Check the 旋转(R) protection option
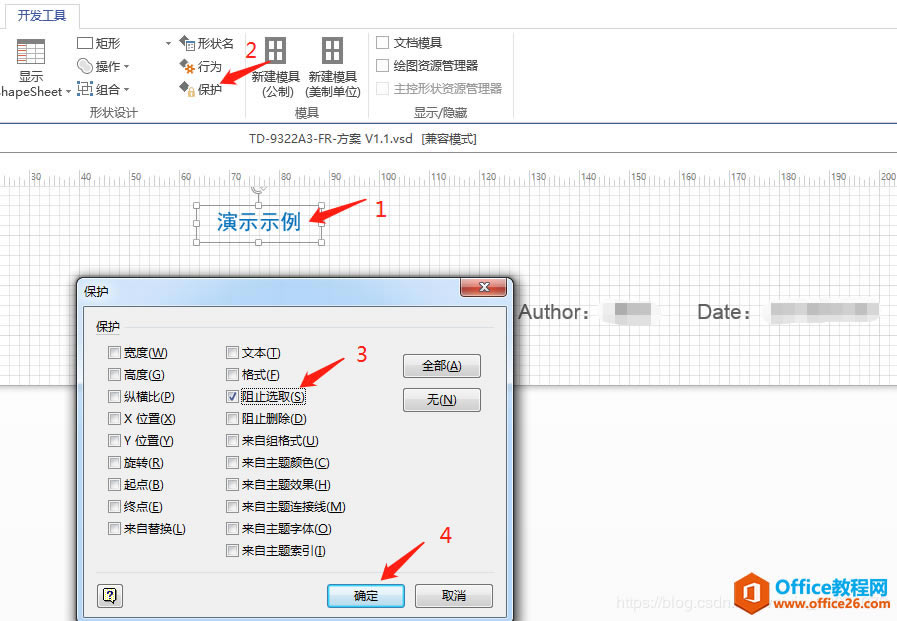This screenshot has height=621, width=897. pyautogui.click(x=114, y=463)
